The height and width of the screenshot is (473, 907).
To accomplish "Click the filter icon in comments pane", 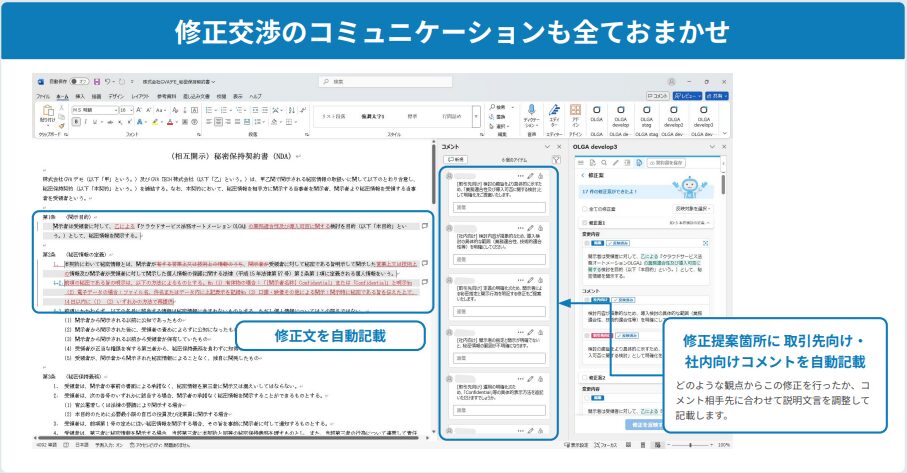I will [555, 160].
